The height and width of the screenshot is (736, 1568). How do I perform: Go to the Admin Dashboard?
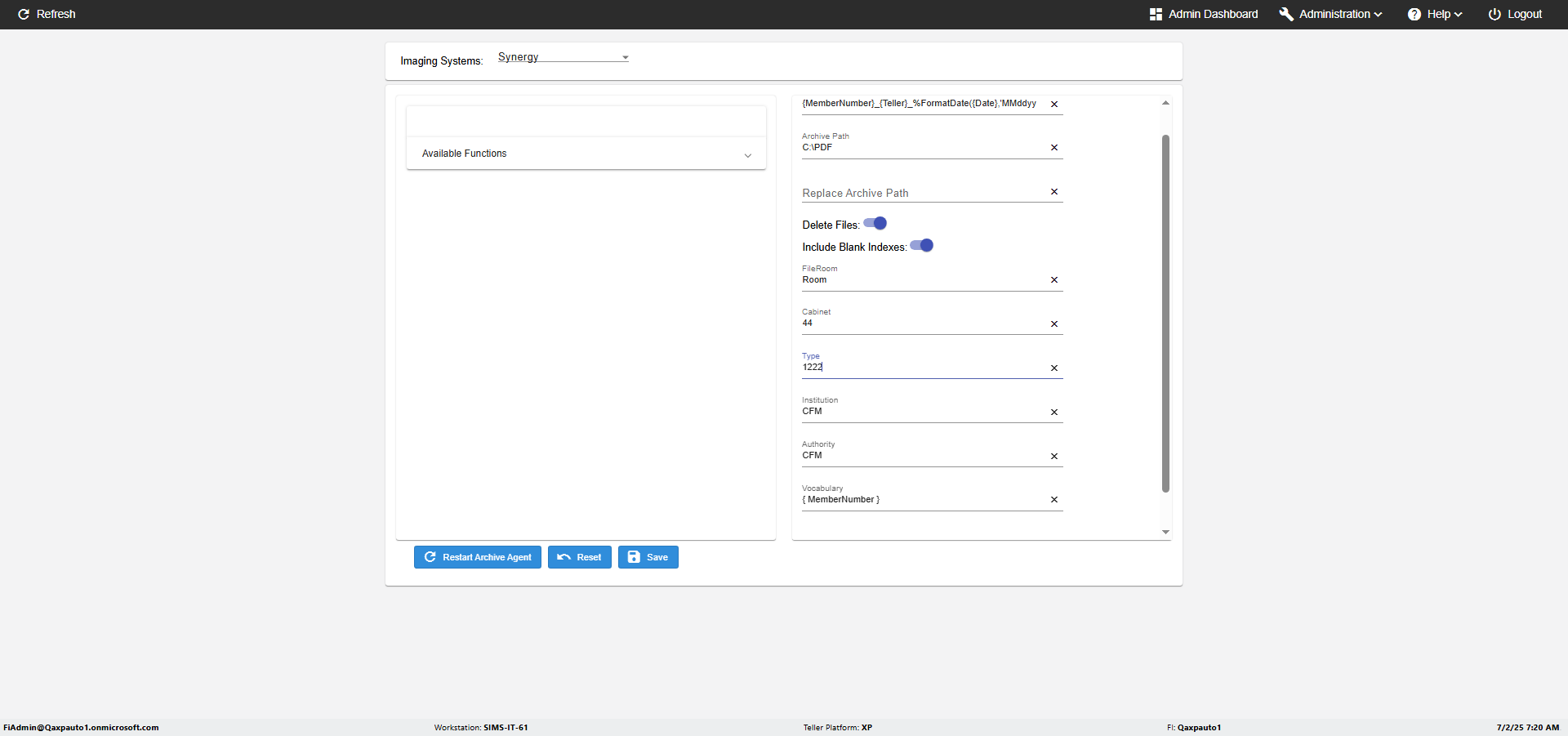[x=1204, y=14]
